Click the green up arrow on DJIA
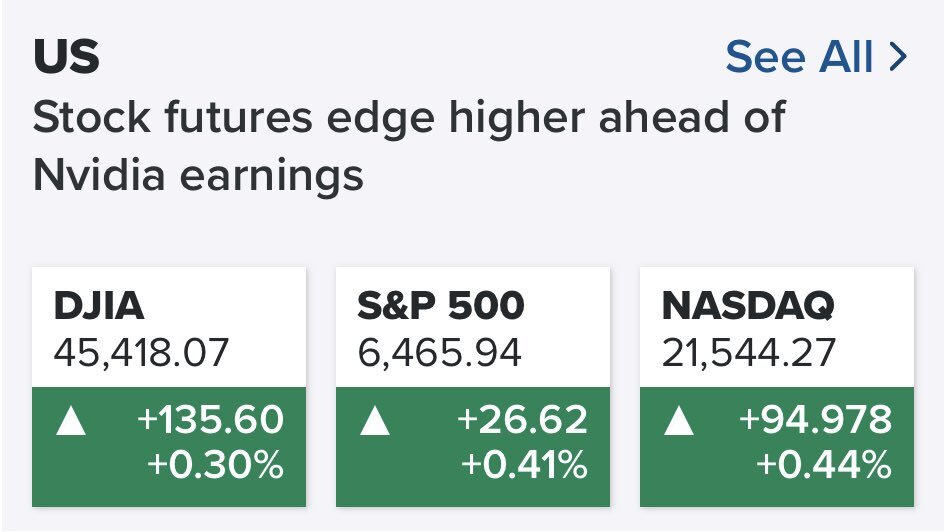Viewport: 946px width, 532px height. [70, 421]
